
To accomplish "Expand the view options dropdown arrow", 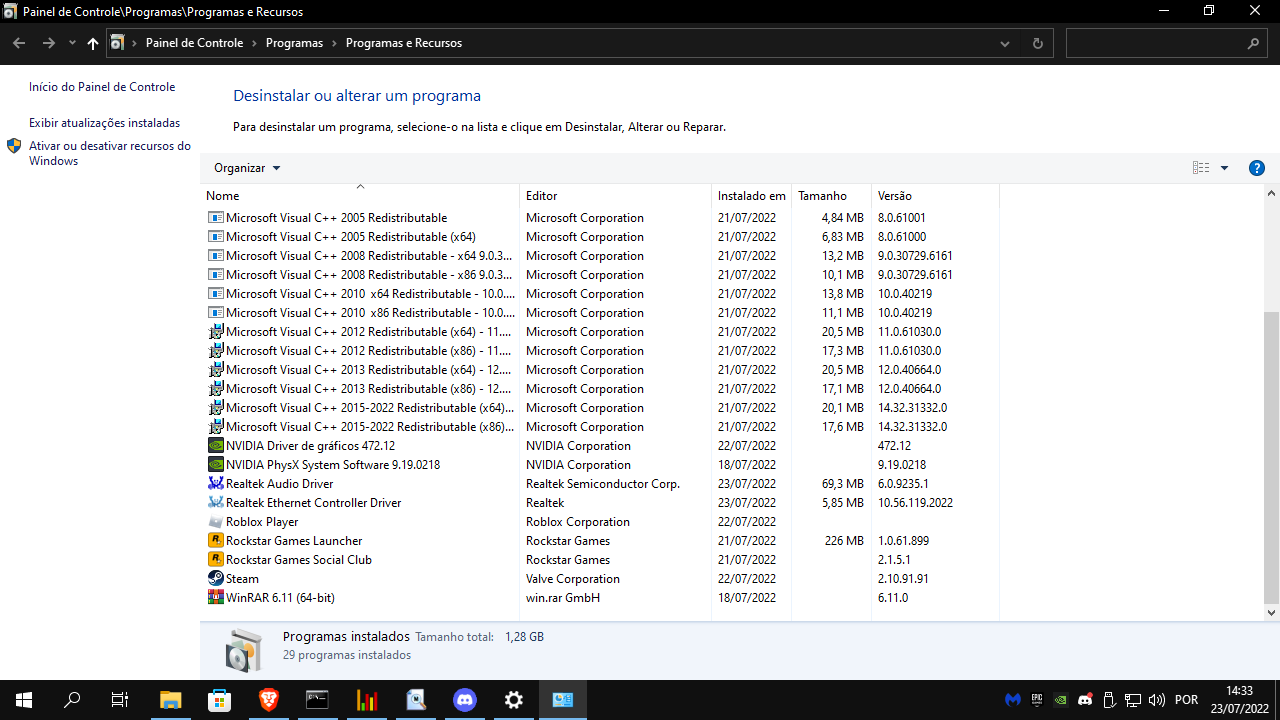I will (x=1224, y=168).
